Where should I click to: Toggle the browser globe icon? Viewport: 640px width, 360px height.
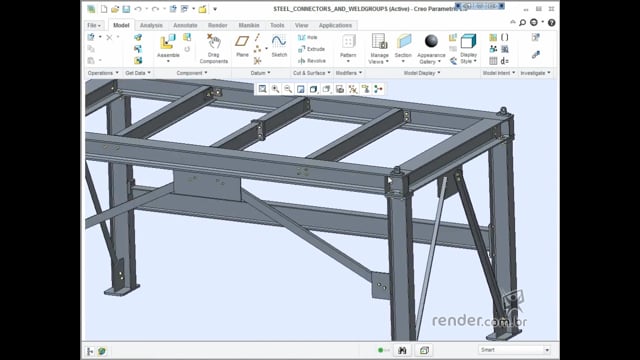click(102, 351)
